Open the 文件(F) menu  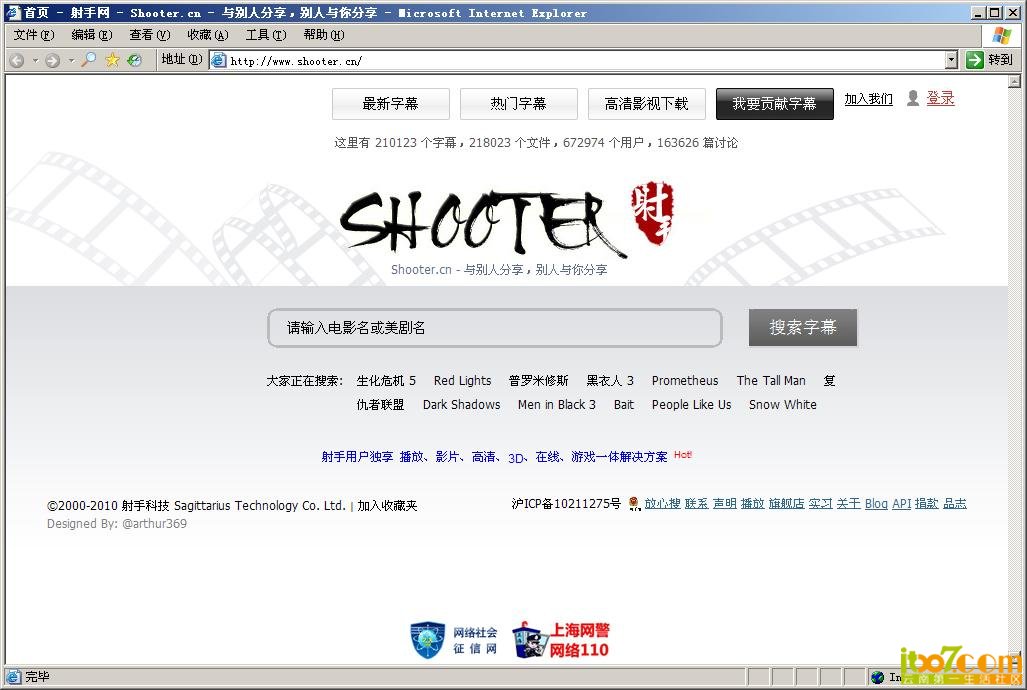[33, 35]
